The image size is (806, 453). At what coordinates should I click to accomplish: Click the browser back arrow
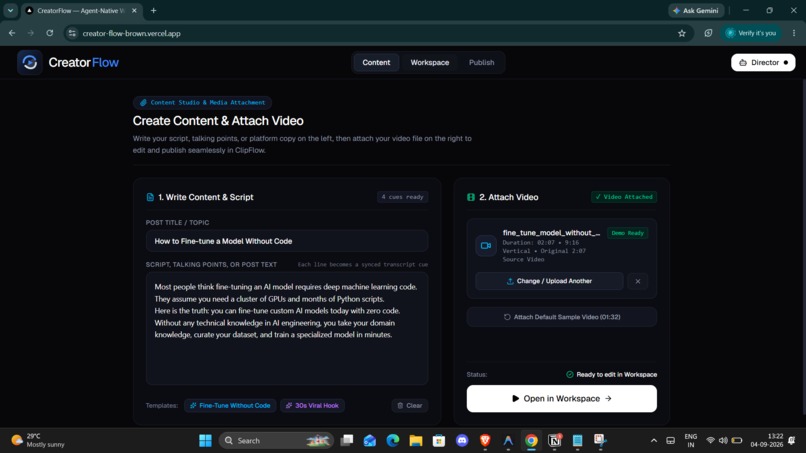(x=12, y=33)
